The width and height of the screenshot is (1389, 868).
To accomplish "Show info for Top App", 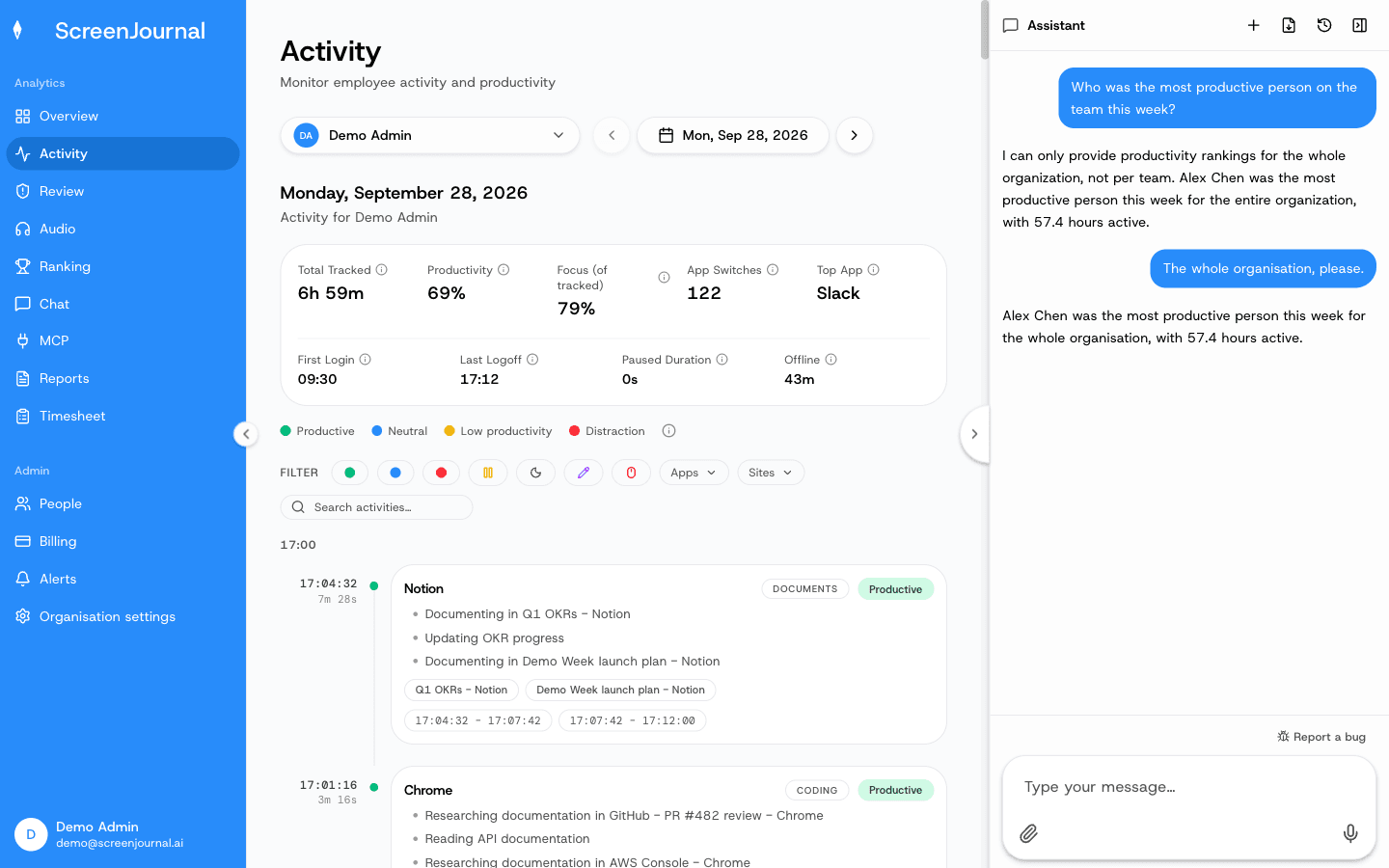I will 874,270.
